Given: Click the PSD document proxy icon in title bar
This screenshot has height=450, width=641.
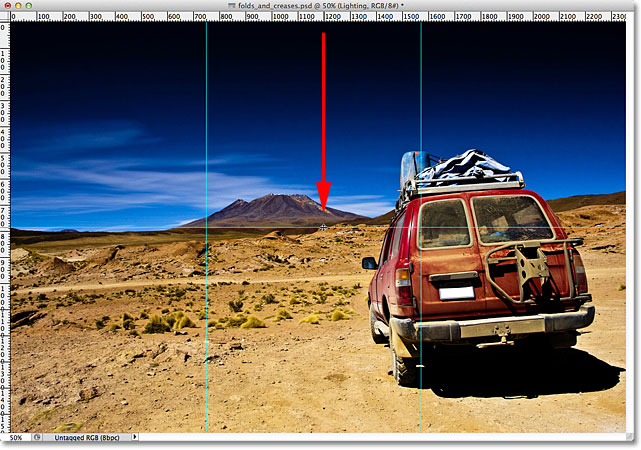Looking at the screenshot, I should (x=232, y=5).
